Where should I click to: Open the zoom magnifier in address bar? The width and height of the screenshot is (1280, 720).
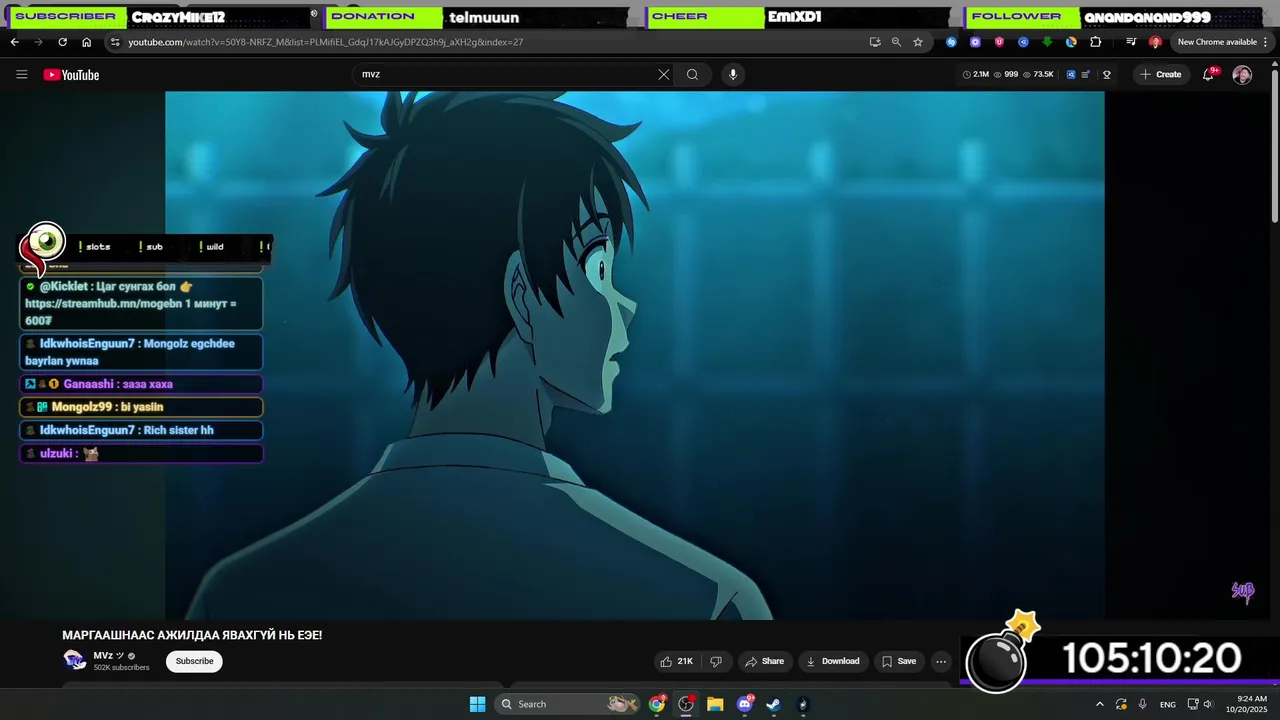point(896,42)
